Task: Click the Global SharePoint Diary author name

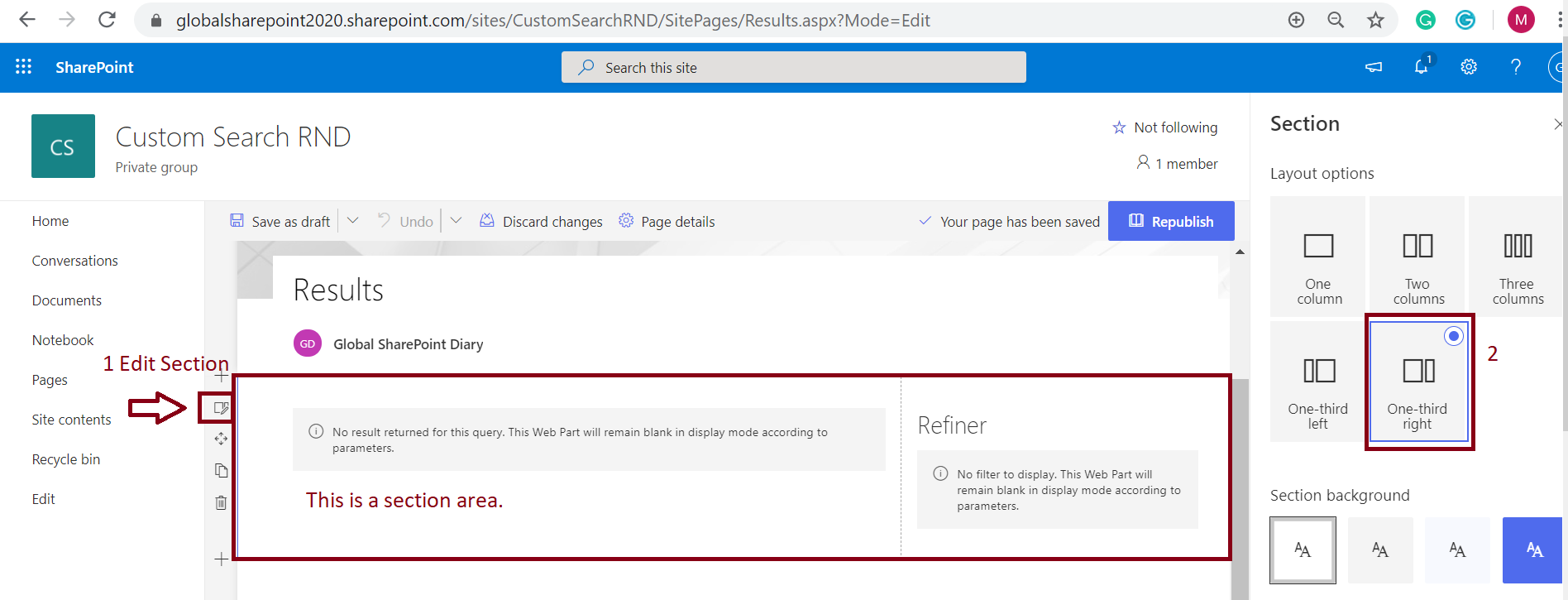Action: 409,344
